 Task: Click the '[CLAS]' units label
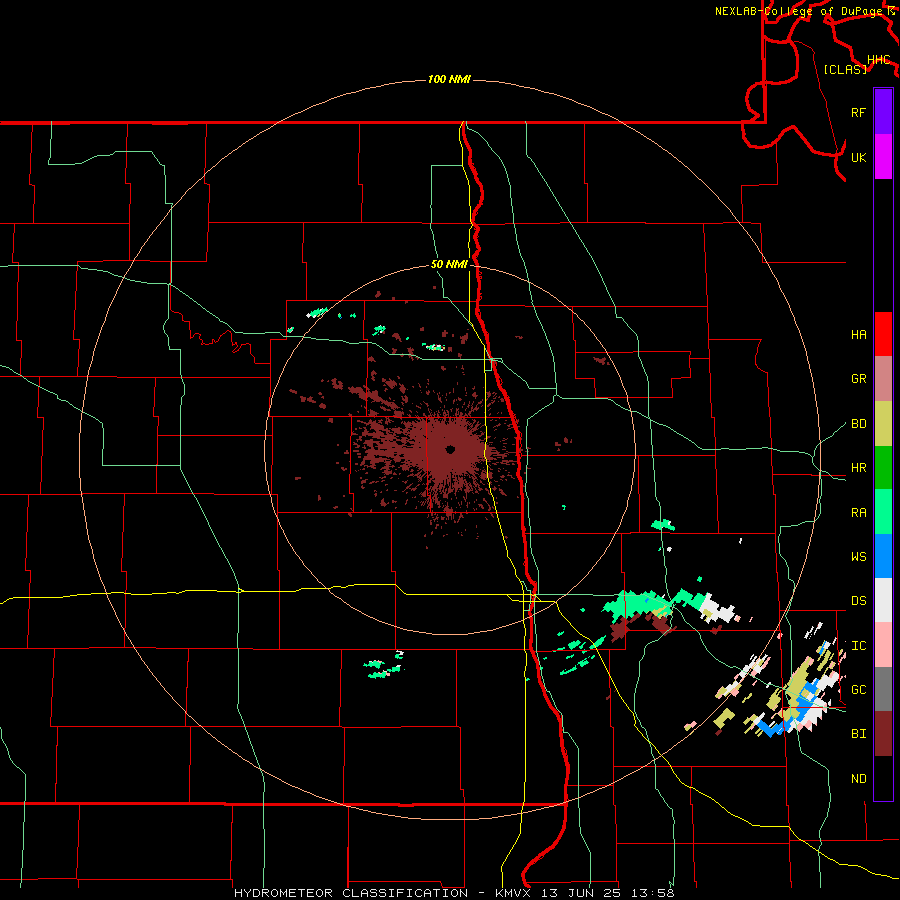845,69
